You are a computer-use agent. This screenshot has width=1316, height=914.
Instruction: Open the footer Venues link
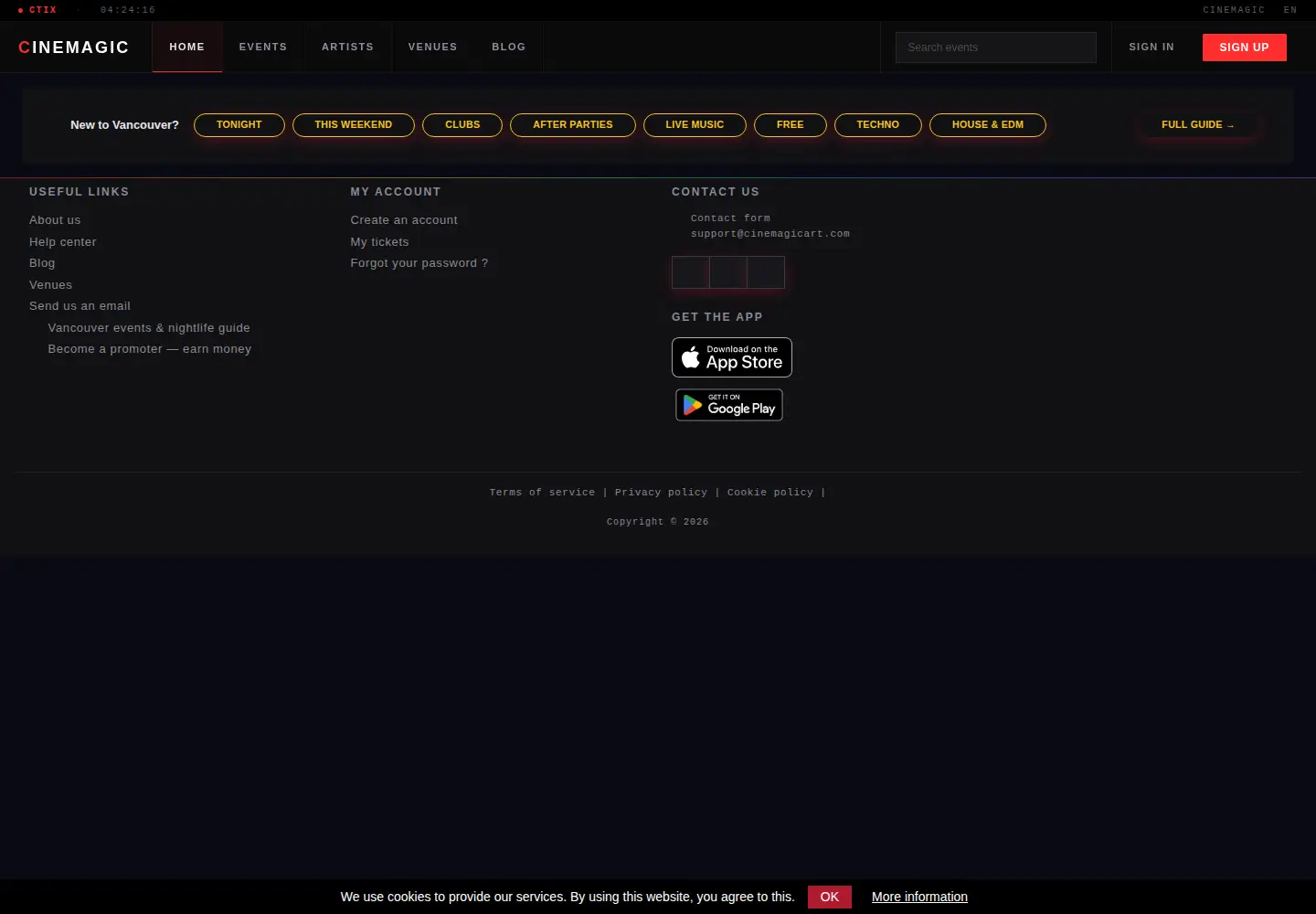[x=50, y=285]
